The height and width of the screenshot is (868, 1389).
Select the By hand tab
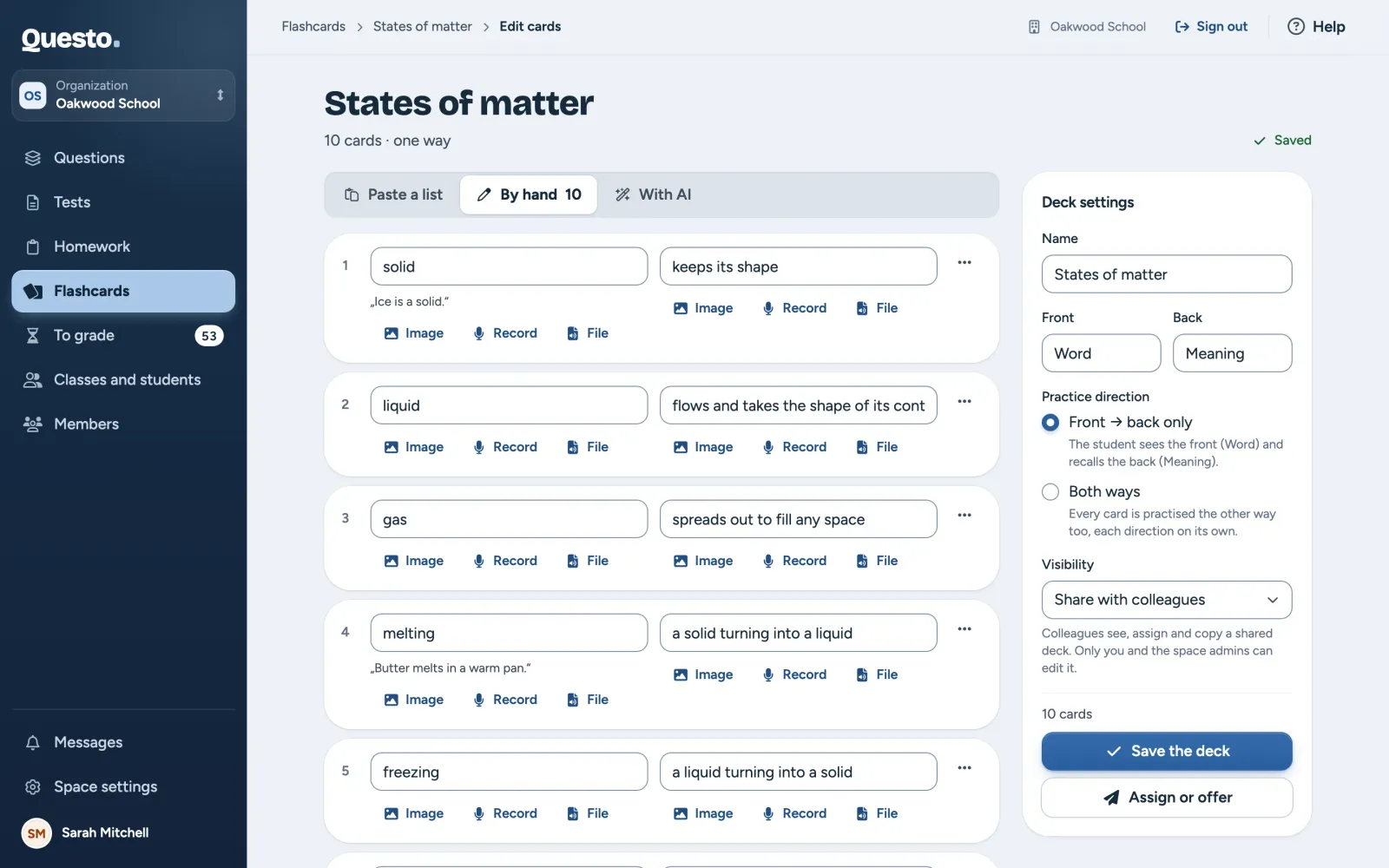click(529, 194)
